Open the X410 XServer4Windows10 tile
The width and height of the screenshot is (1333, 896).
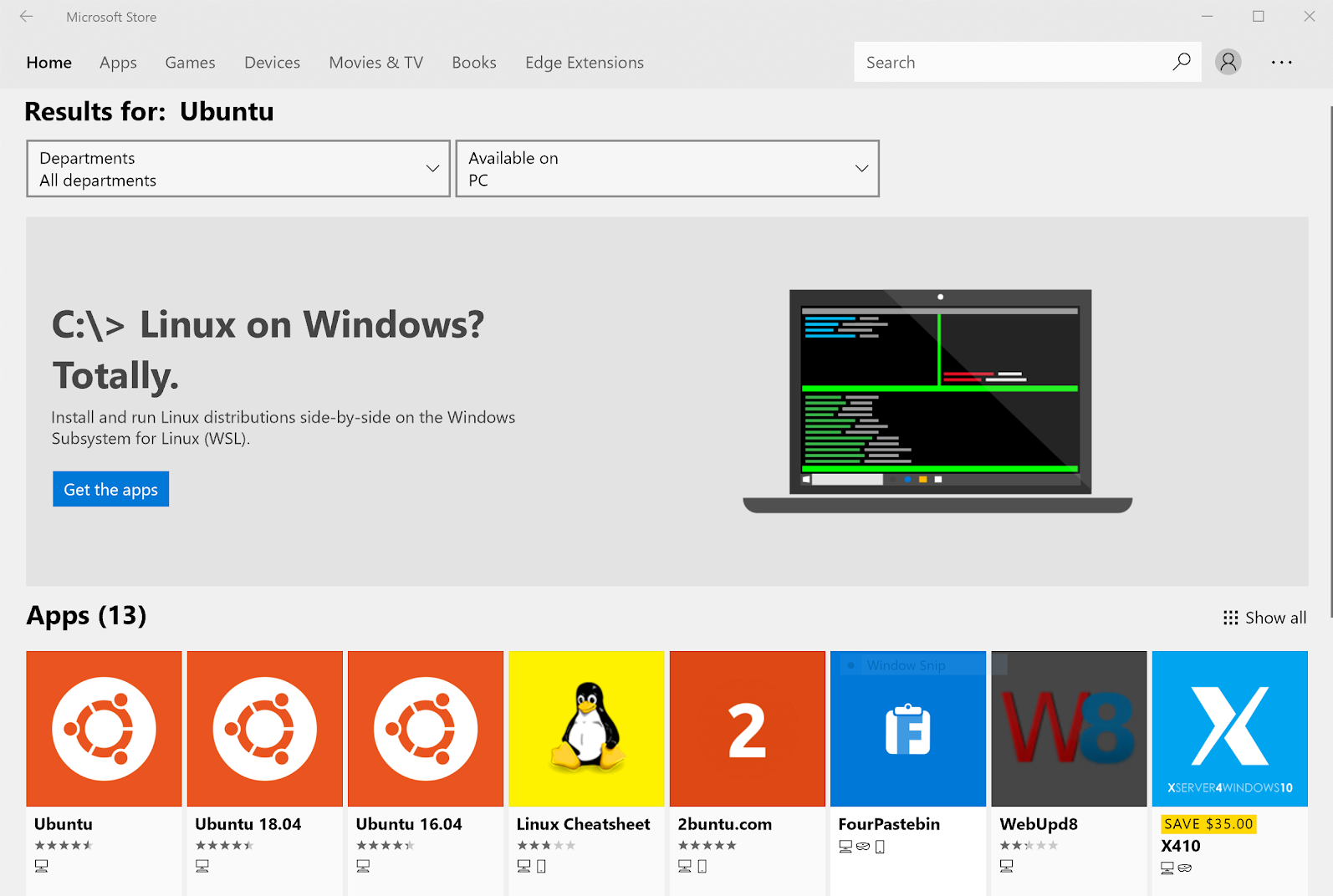(1230, 729)
